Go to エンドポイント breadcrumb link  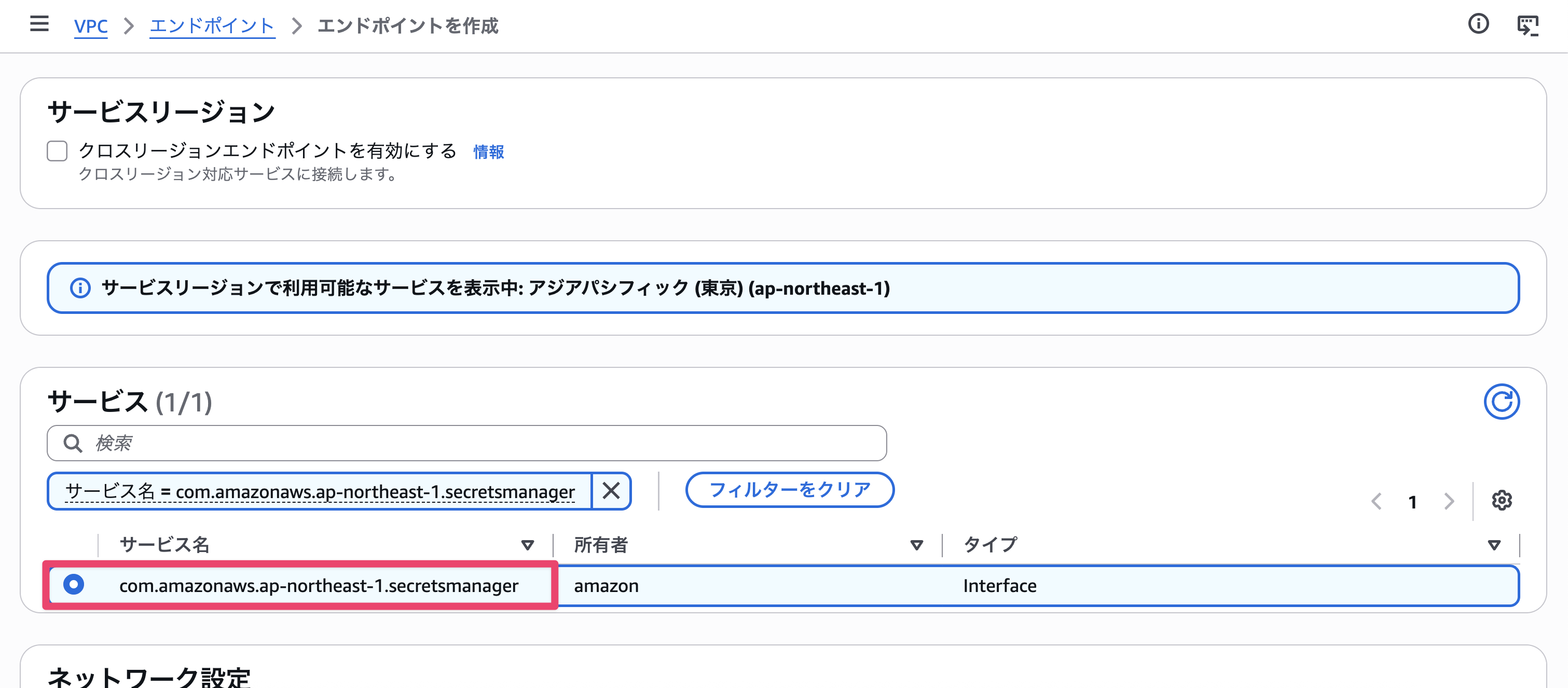click(212, 26)
